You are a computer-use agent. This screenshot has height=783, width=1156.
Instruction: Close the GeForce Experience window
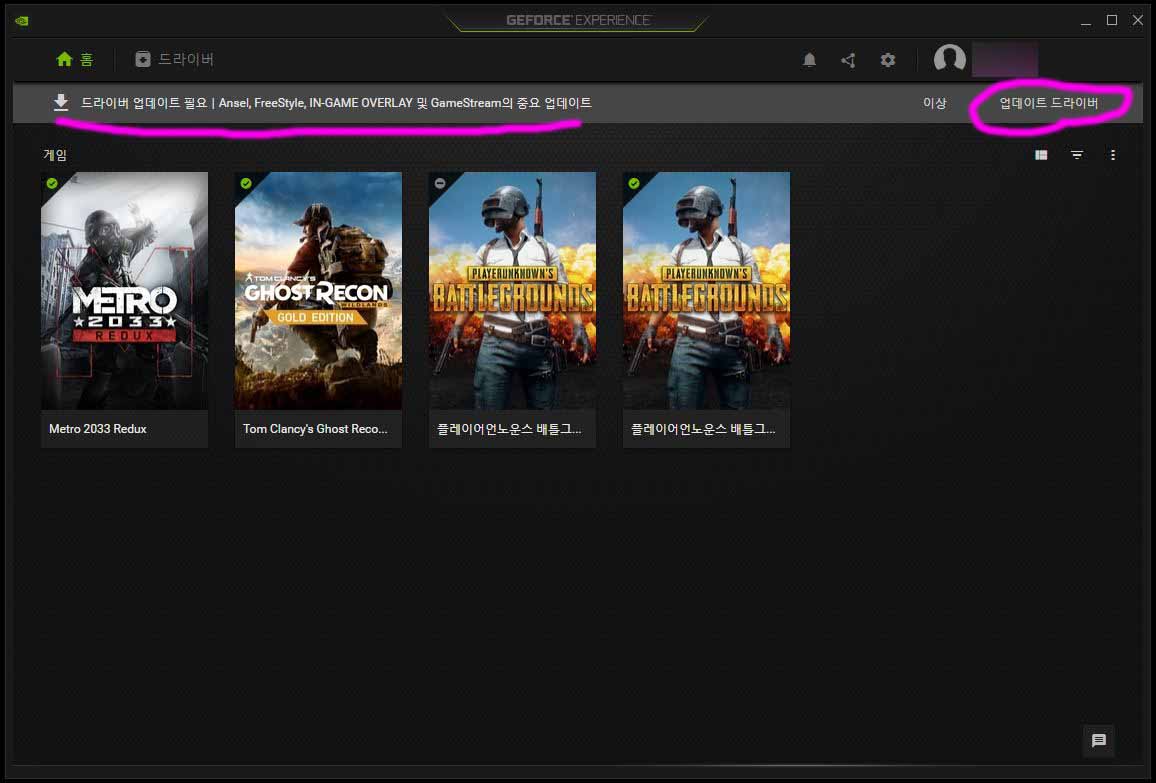[x=1138, y=21]
